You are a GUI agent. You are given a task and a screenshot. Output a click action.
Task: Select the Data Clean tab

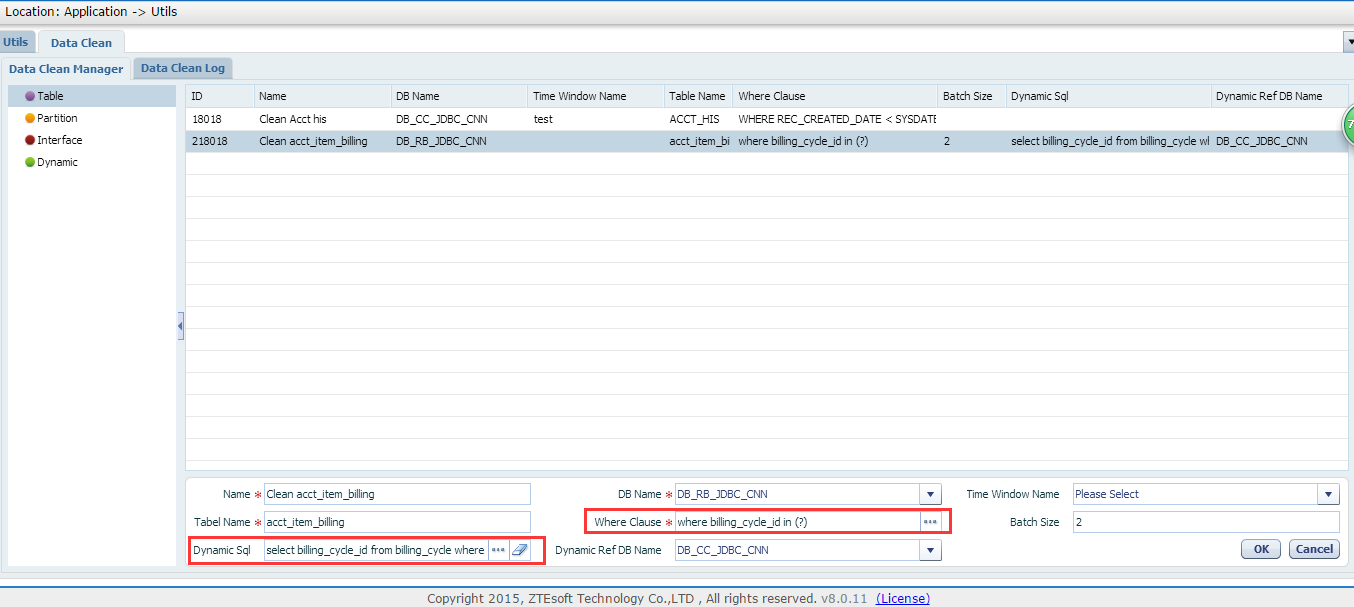coord(81,43)
